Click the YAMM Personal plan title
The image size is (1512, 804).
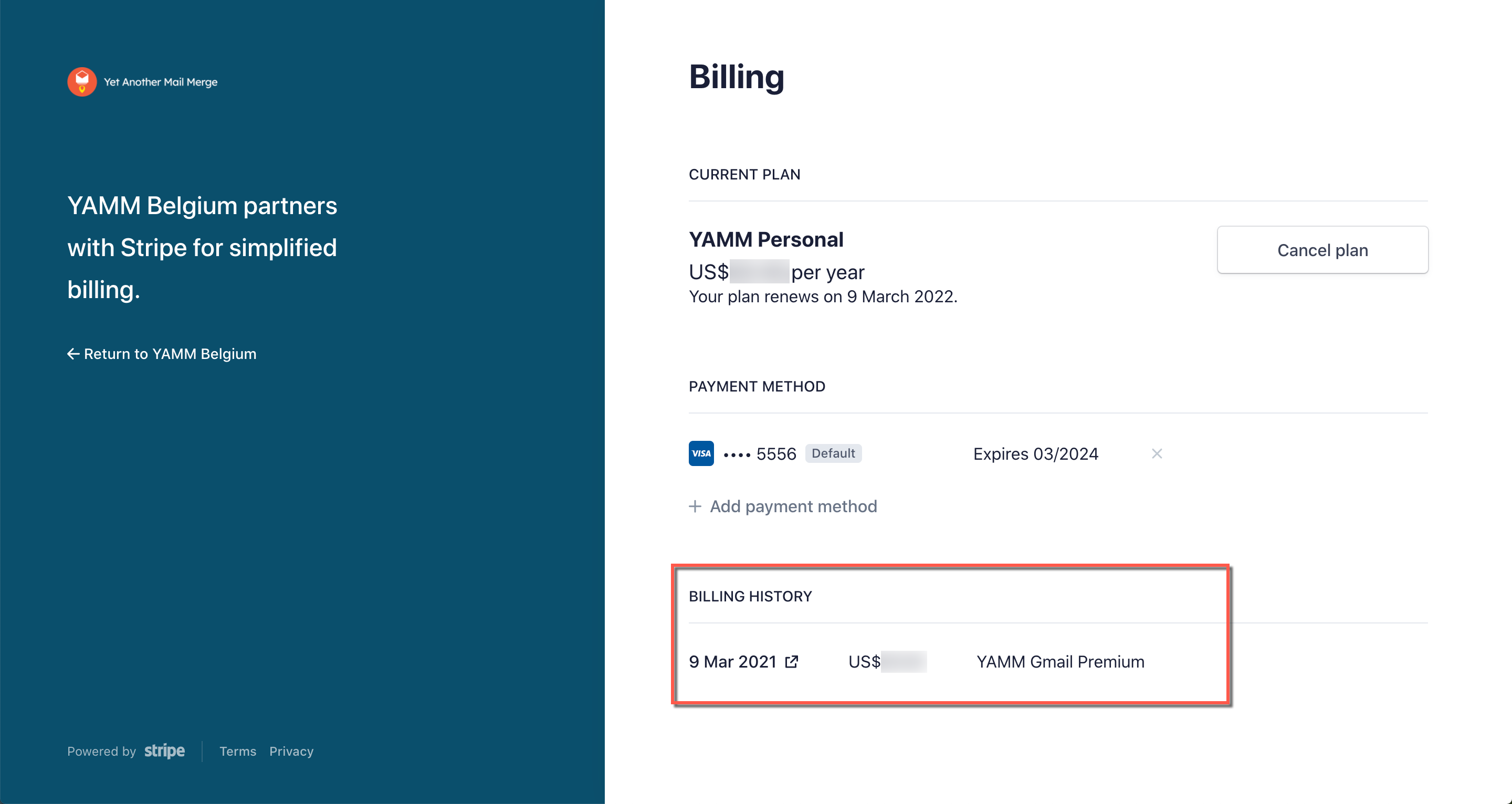(x=766, y=239)
